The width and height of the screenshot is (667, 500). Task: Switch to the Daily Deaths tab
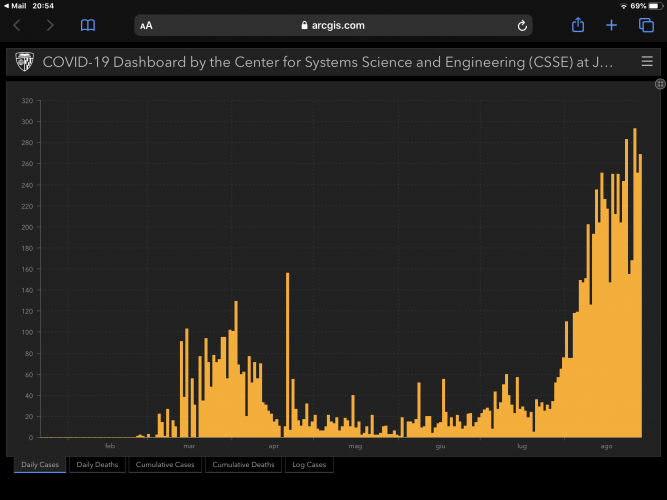pos(98,465)
